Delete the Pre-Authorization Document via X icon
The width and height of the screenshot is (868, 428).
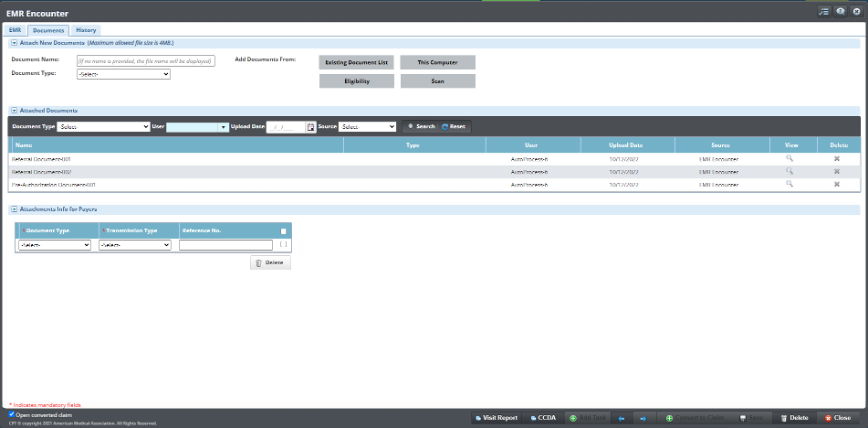836,184
